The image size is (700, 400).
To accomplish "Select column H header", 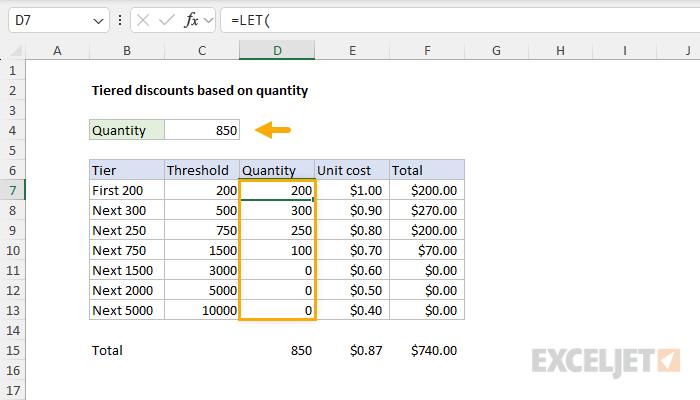I will [561, 50].
